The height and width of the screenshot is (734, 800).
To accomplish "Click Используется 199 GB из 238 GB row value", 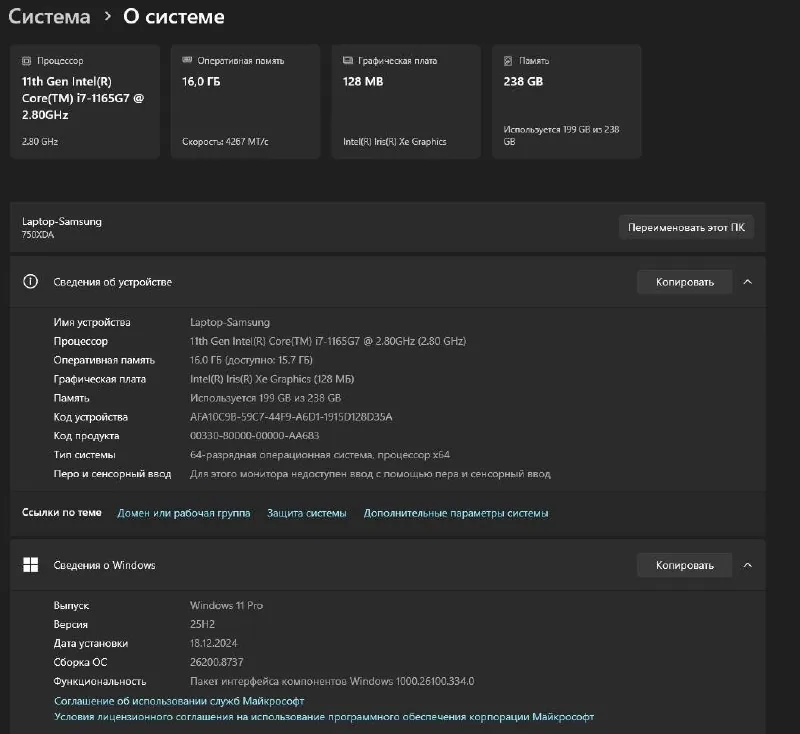I will pyautogui.click(x=265, y=398).
